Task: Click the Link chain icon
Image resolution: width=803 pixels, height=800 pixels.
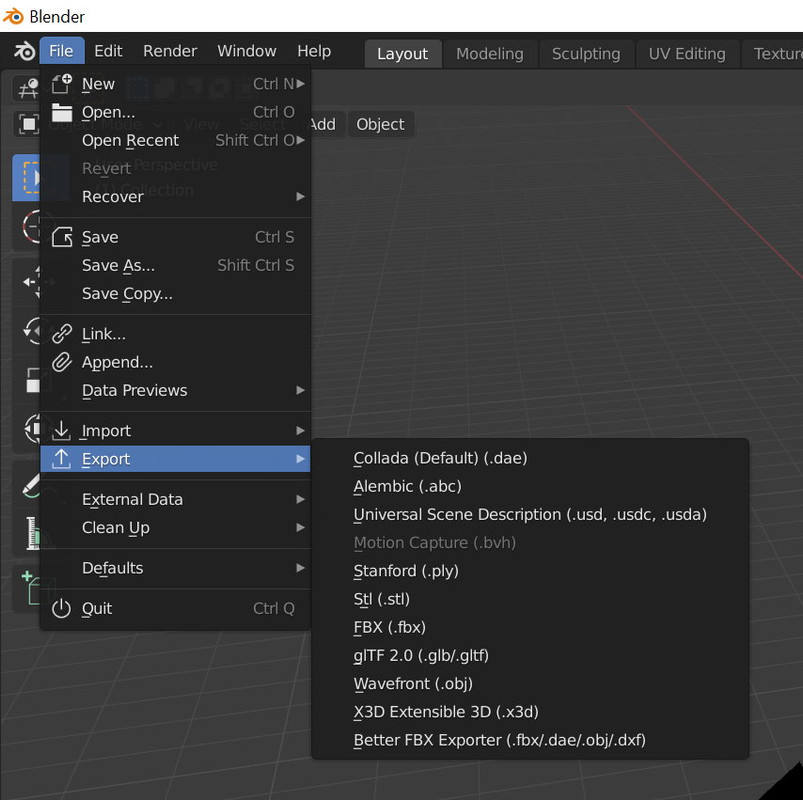Action: point(62,334)
